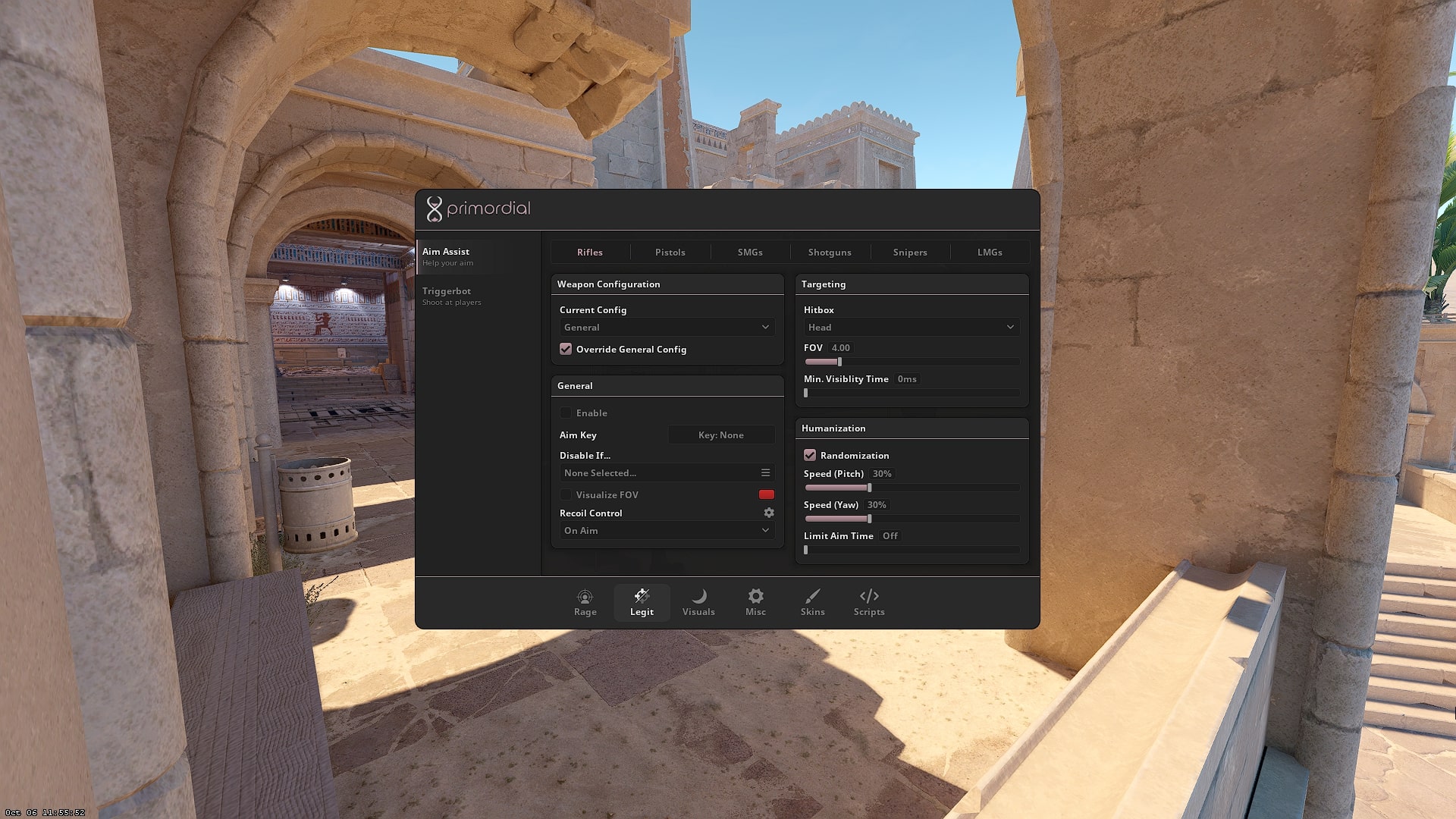Image resolution: width=1456 pixels, height=819 pixels.
Task: Open the Current Config dropdown
Action: pos(666,327)
